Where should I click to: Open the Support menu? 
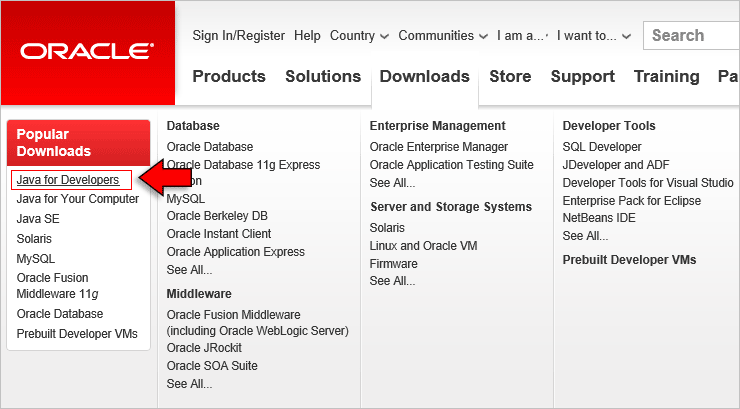tap(582, 77)
